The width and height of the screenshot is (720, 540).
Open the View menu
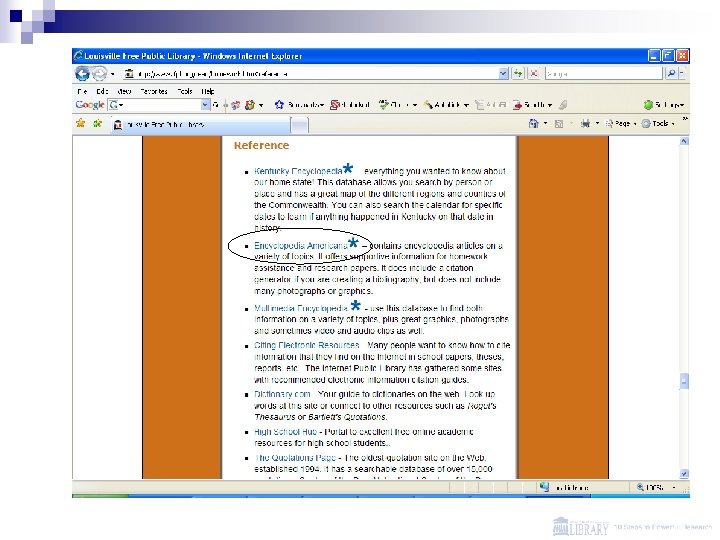point(124,91)
